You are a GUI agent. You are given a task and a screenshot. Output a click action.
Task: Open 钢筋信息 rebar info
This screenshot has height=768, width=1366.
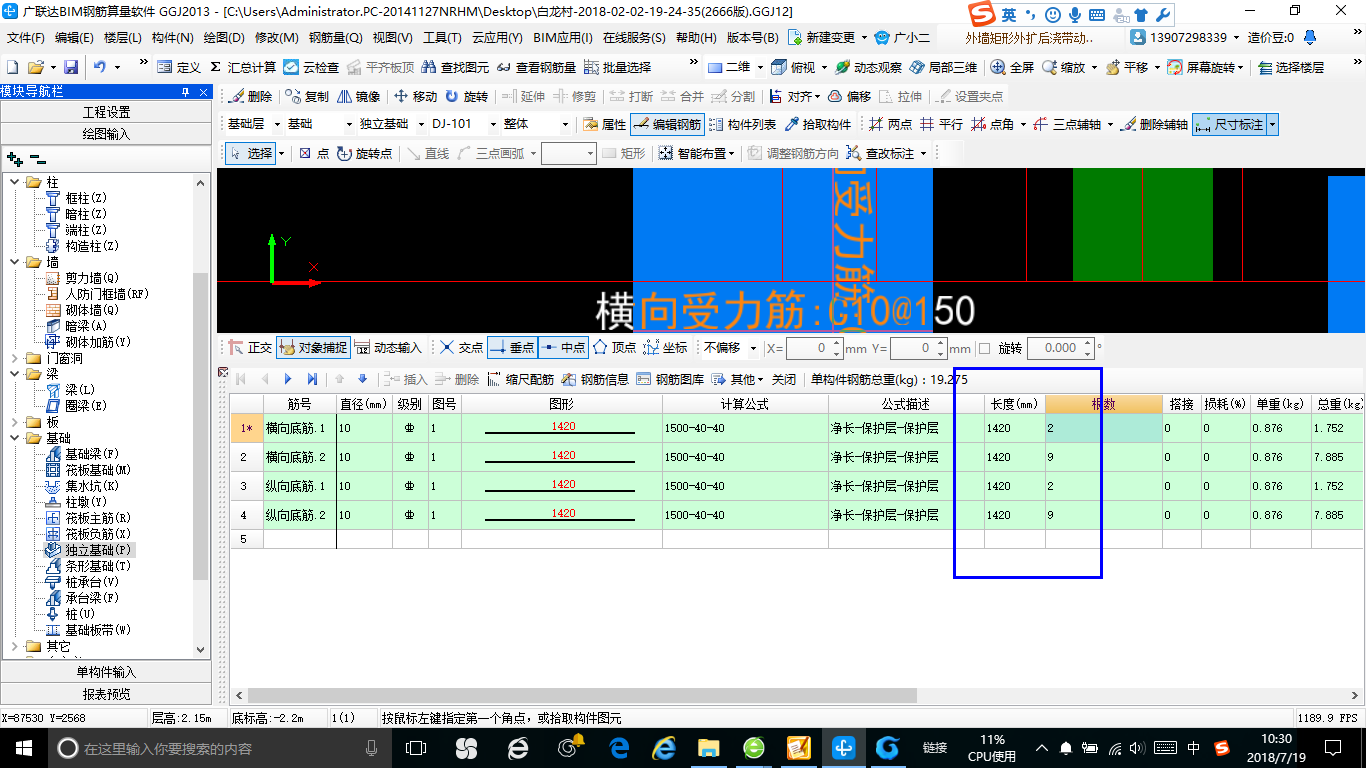click(595, 380)
